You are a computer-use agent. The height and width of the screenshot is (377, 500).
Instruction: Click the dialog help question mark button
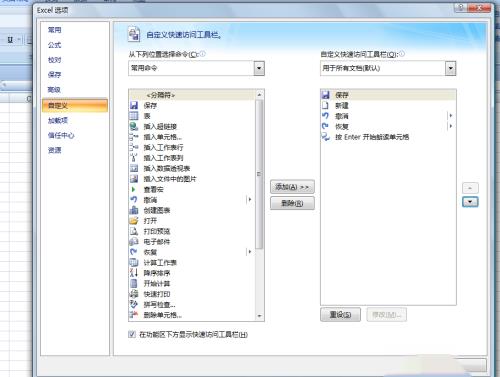pos(461,7)
